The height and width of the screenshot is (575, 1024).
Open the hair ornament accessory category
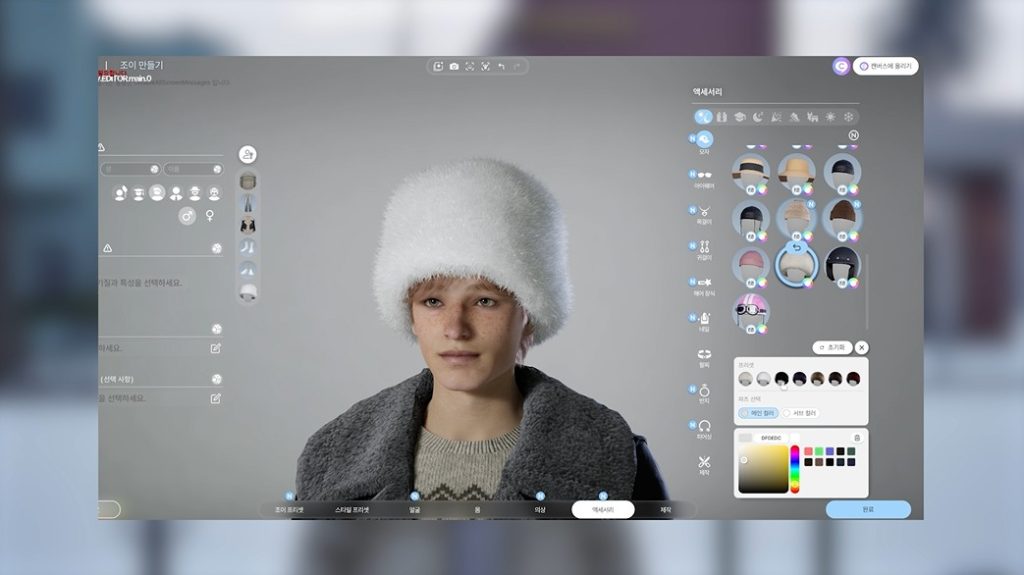(x=704, y=283)
